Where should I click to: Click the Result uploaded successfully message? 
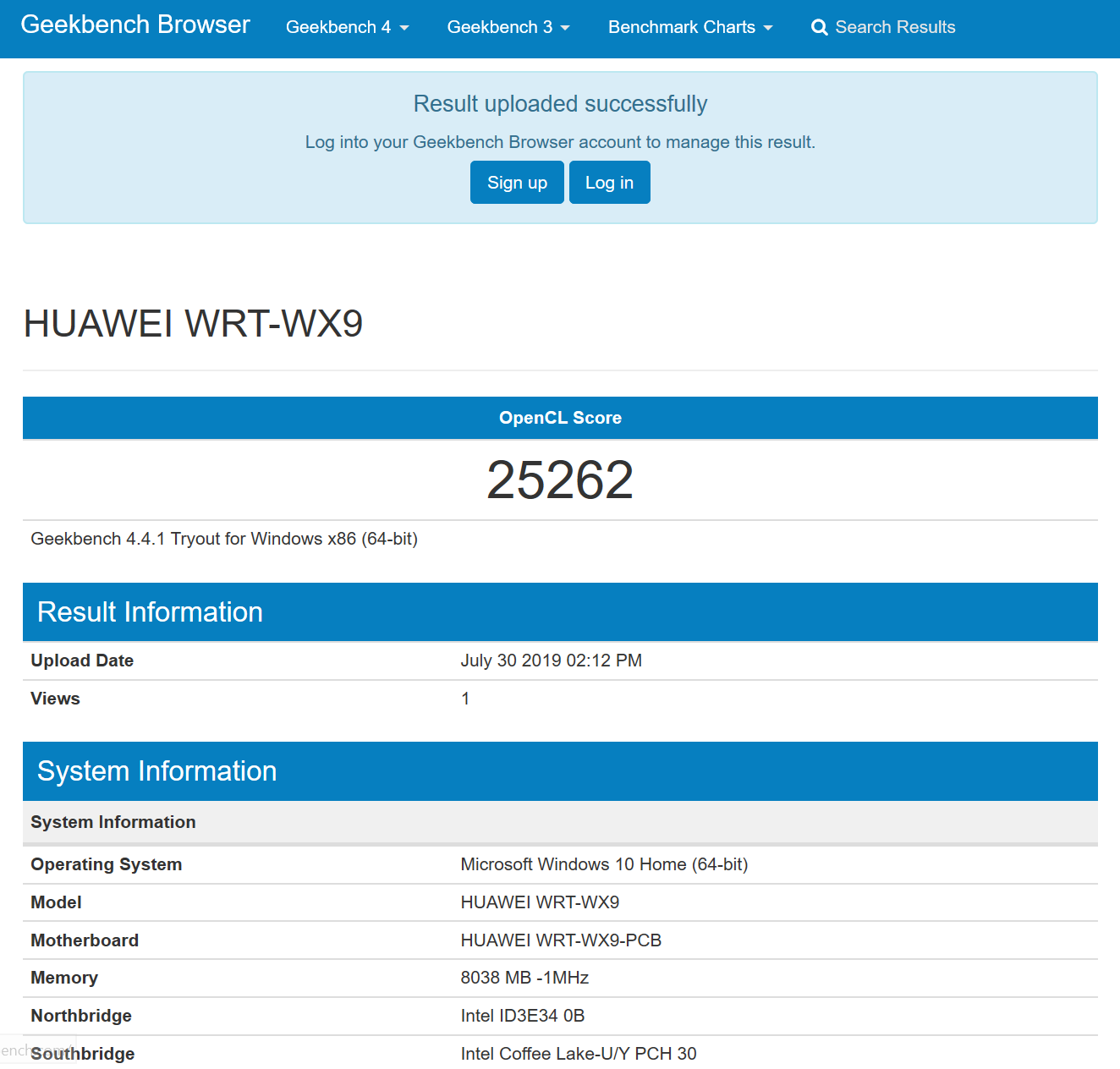(560, 104)
